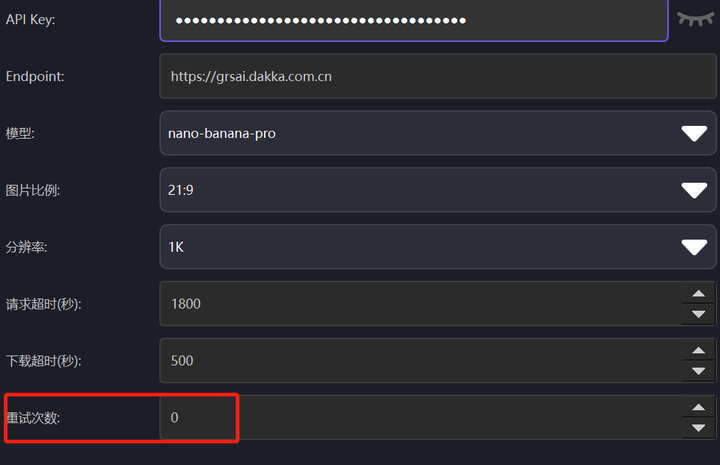This screenshot has height=465, width=720.
Task: Open the 模型 nano-banana-pro dropdown
Action: [438, 133]
